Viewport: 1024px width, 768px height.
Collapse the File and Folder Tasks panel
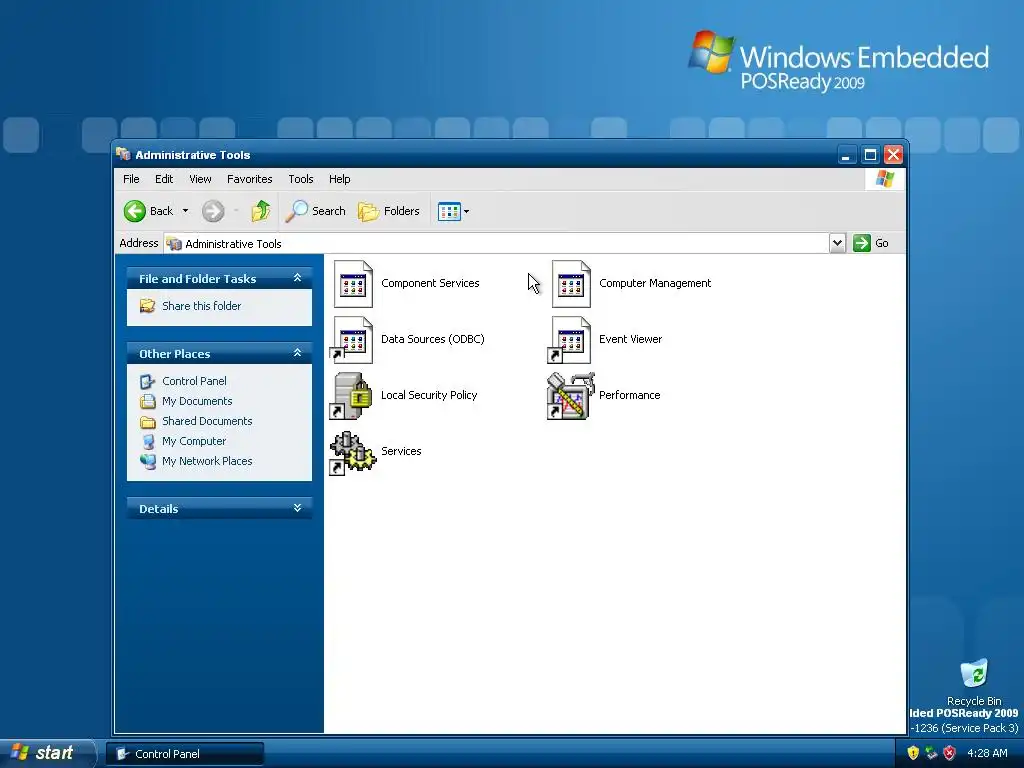(x=297, y=278)
